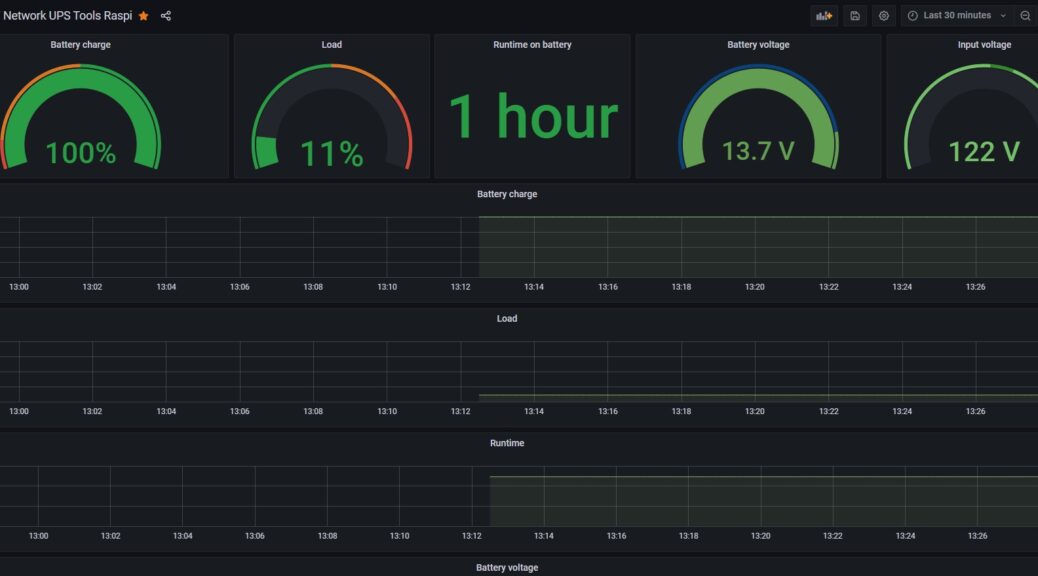Save the dashboard
This screenshot has width=1038, height=576.
point(855,16)
